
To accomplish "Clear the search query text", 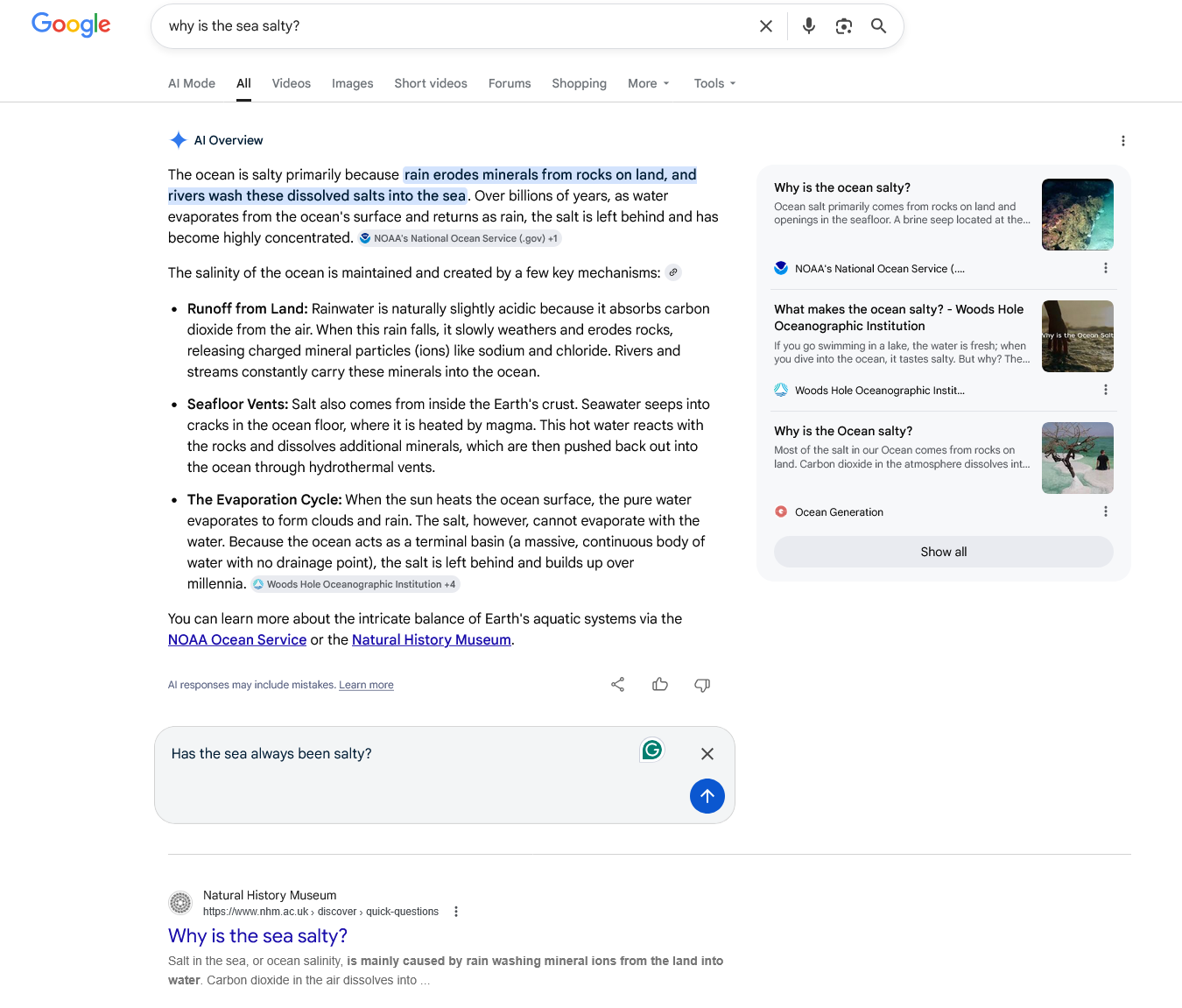I will [766, 26].
